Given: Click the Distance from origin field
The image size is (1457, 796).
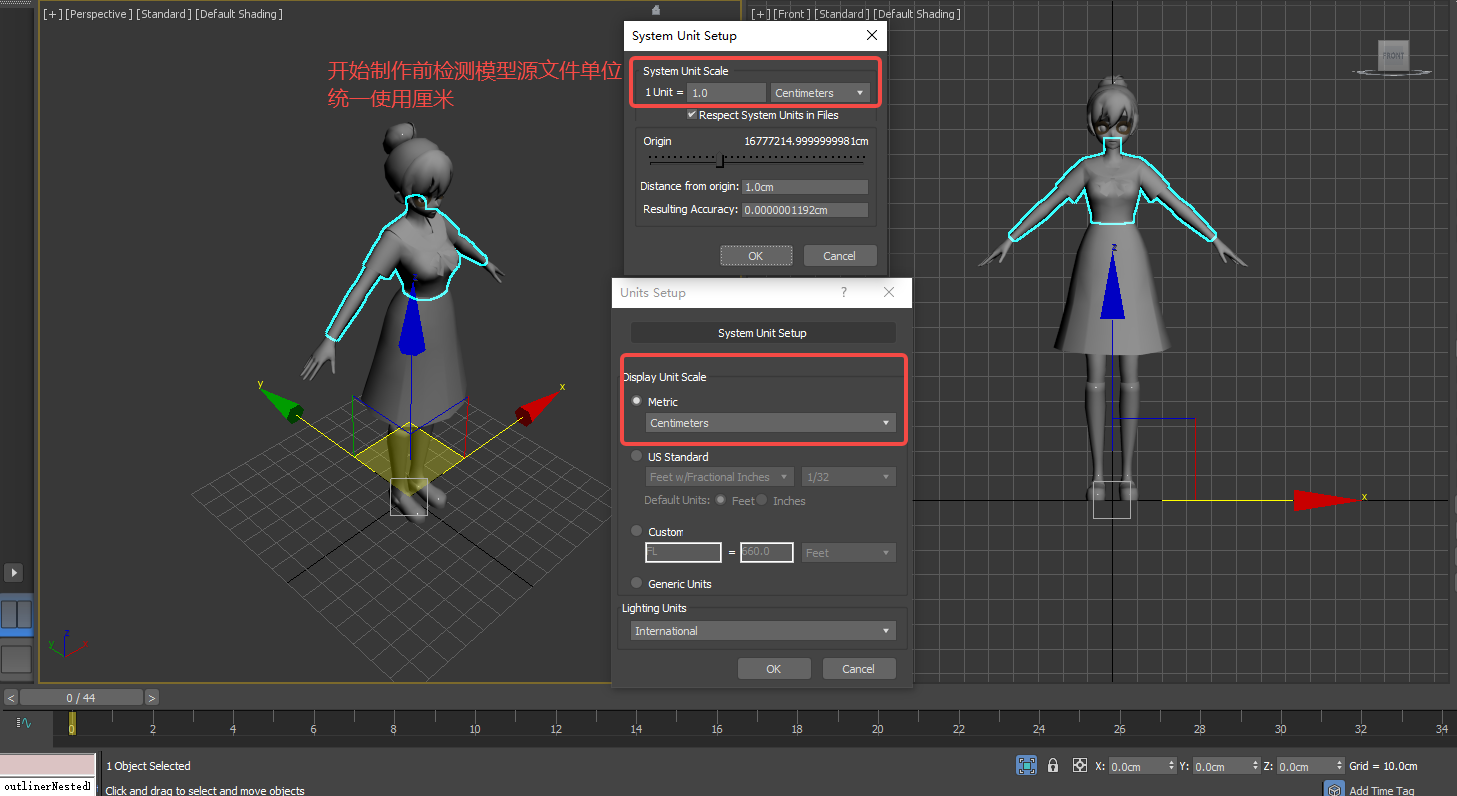Looking at the screenshot, I should [x=805, y=187].
